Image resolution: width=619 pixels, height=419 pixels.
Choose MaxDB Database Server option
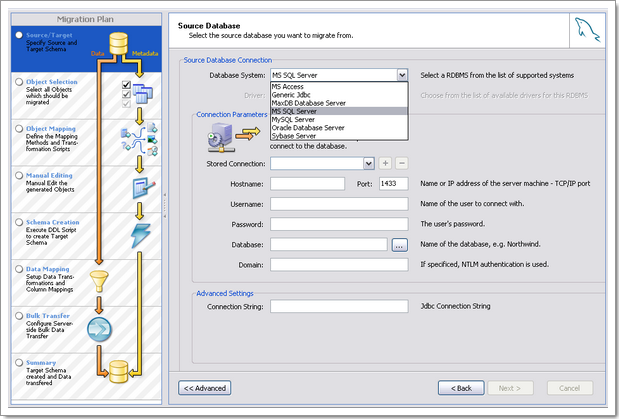339,103
